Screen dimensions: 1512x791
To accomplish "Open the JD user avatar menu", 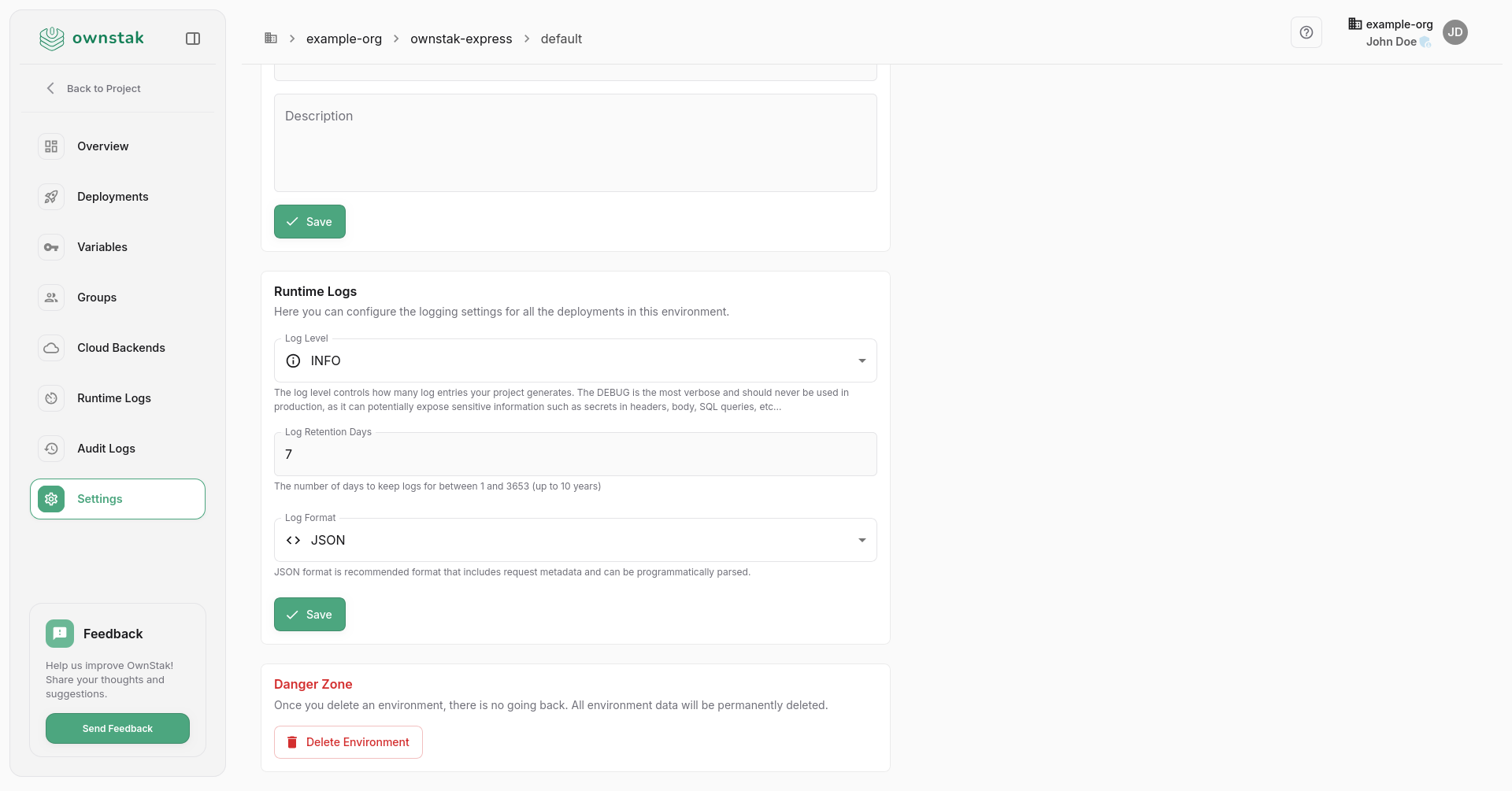I will 1455,32.
